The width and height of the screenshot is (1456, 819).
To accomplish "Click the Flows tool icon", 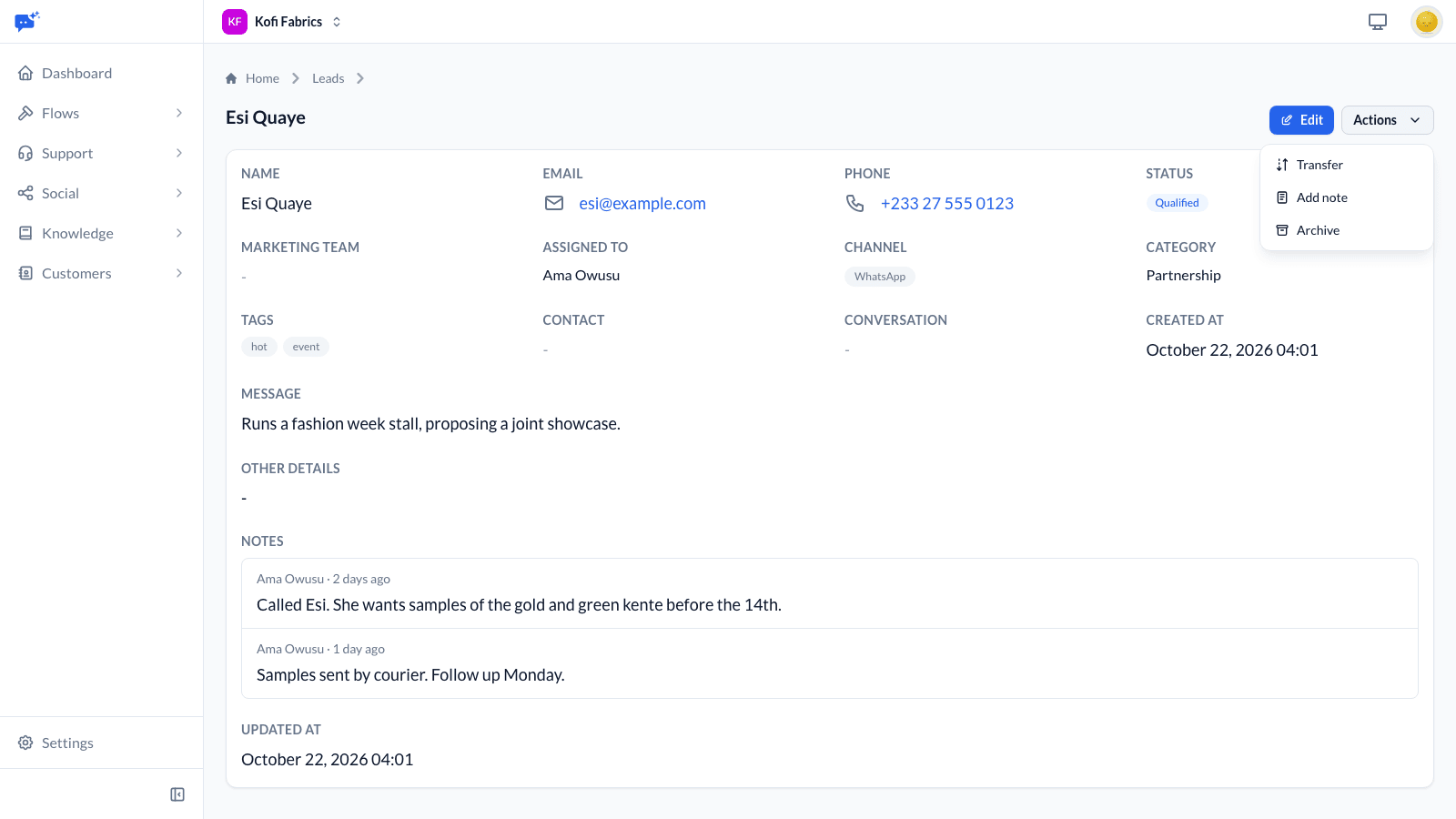I will (x=25, y=113).
